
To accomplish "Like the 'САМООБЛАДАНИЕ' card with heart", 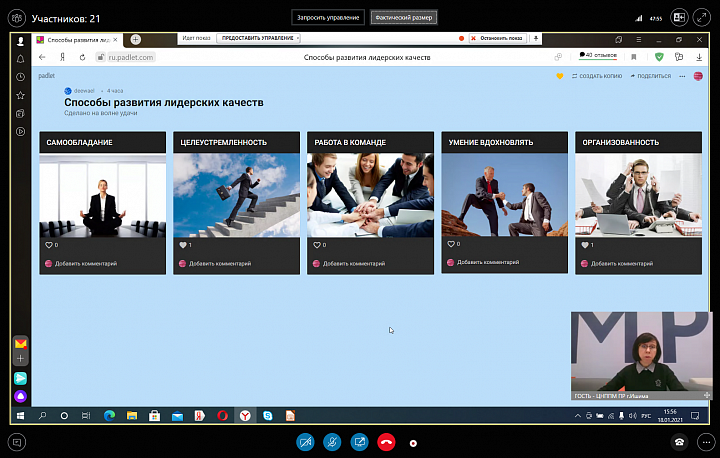I will (x=47, y=244).
